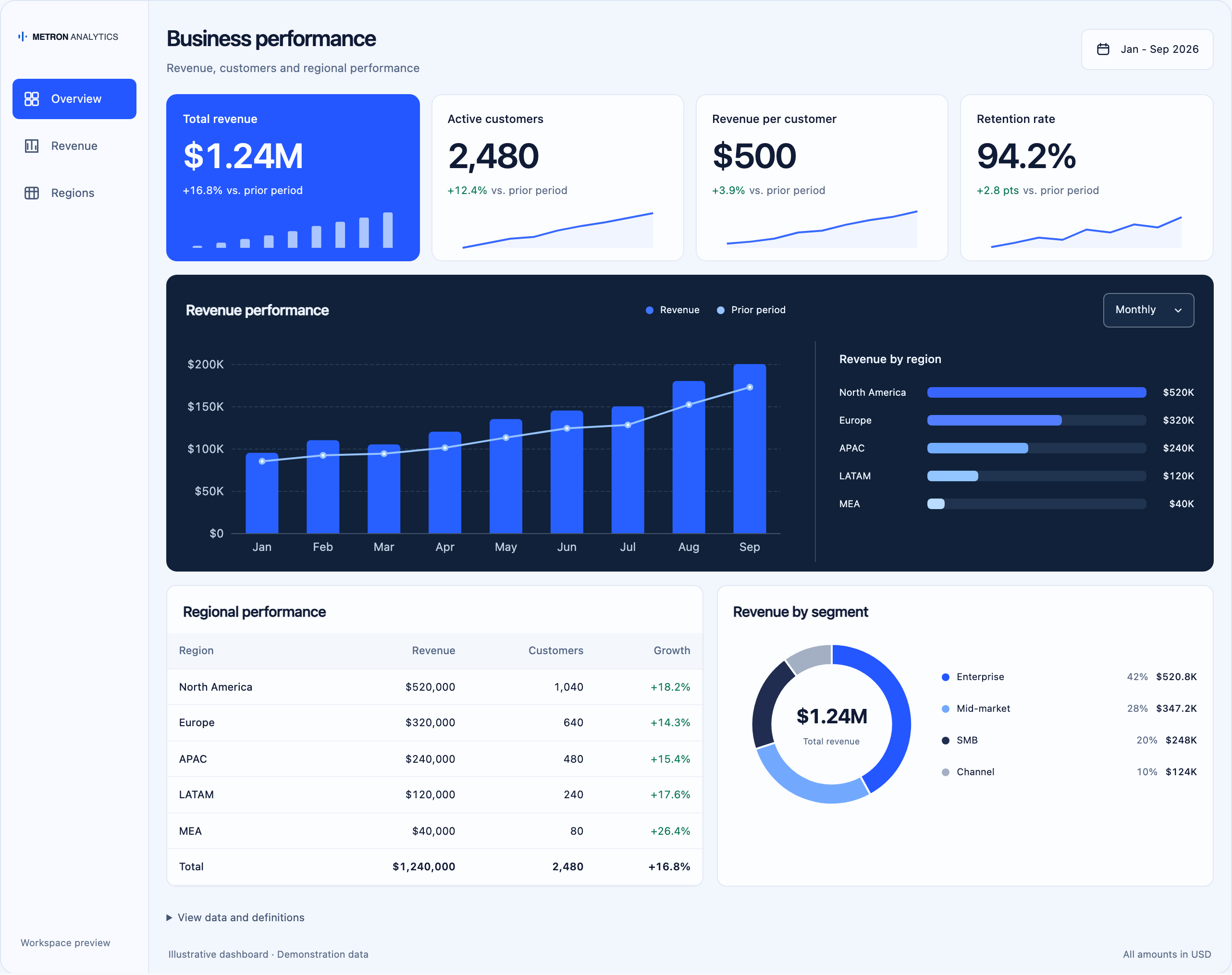Click the Sep revenue bar
The width and height of the screenshot is (1232, 975).
(750, 449)
